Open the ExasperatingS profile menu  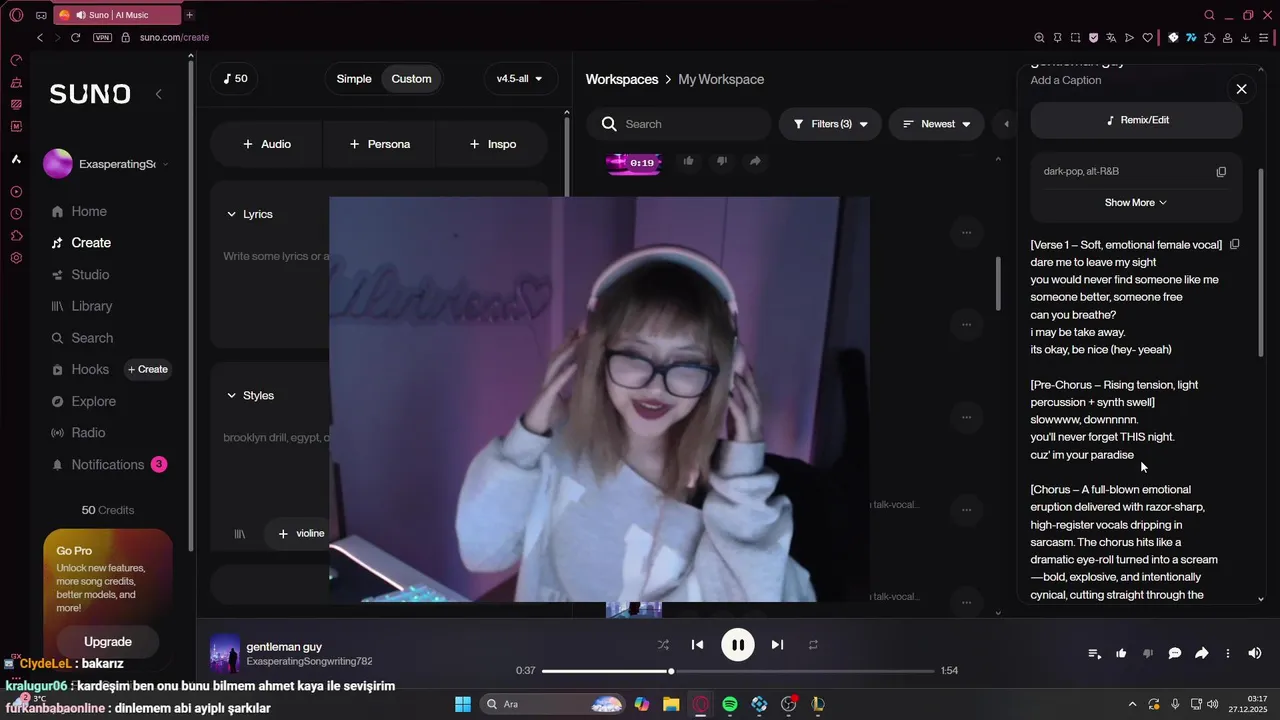point(106,164)
